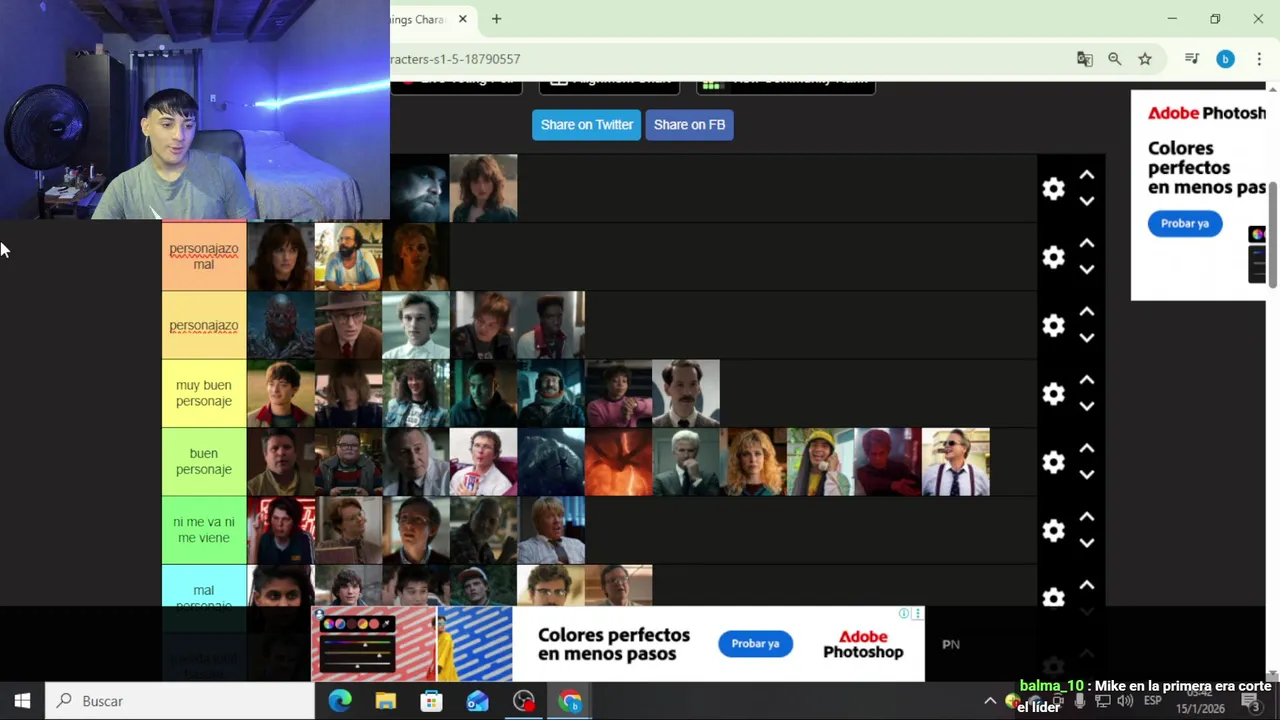
Task: Open Windows Start menu
Action: 22,701
